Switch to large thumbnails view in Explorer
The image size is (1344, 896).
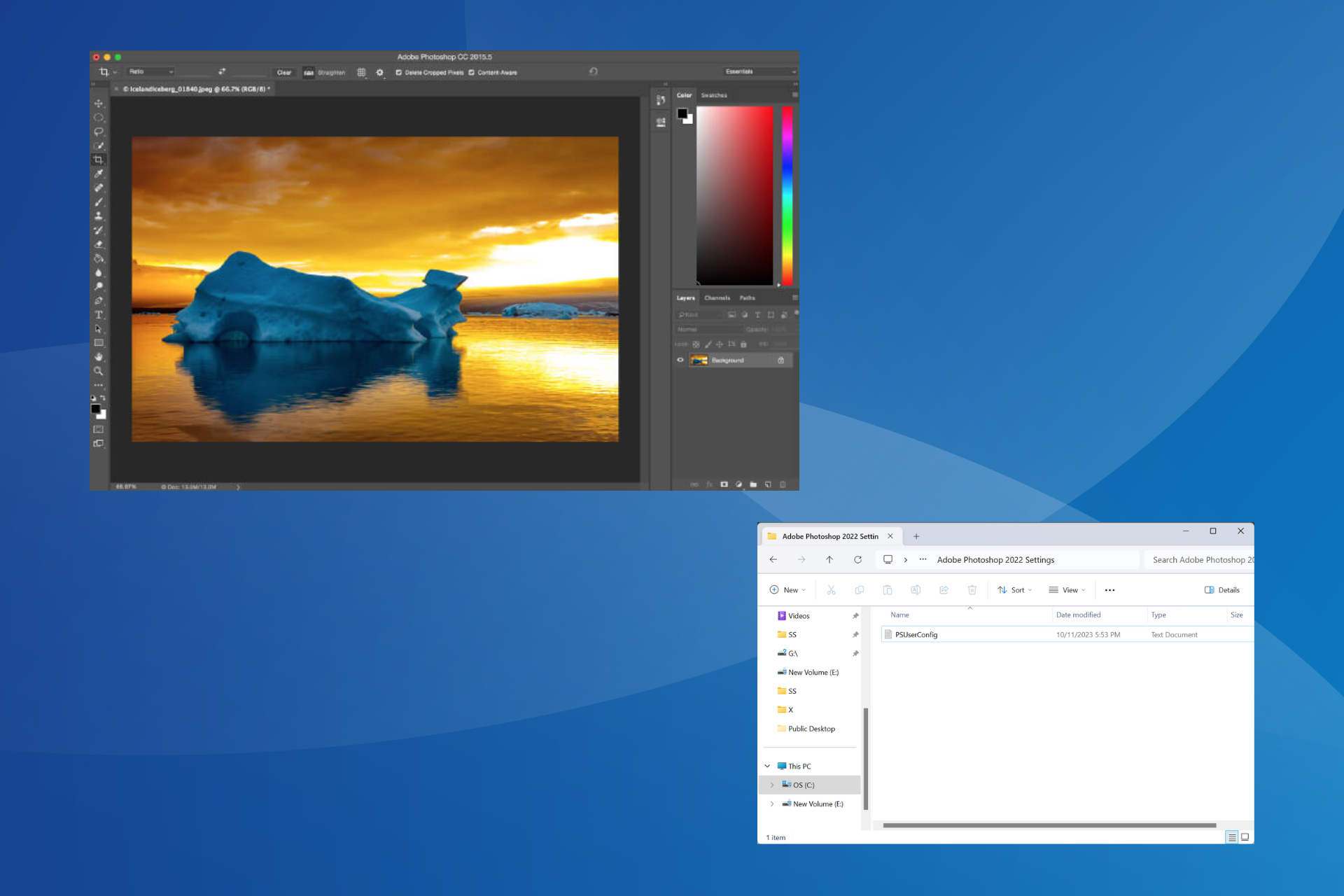point(1245,837)
